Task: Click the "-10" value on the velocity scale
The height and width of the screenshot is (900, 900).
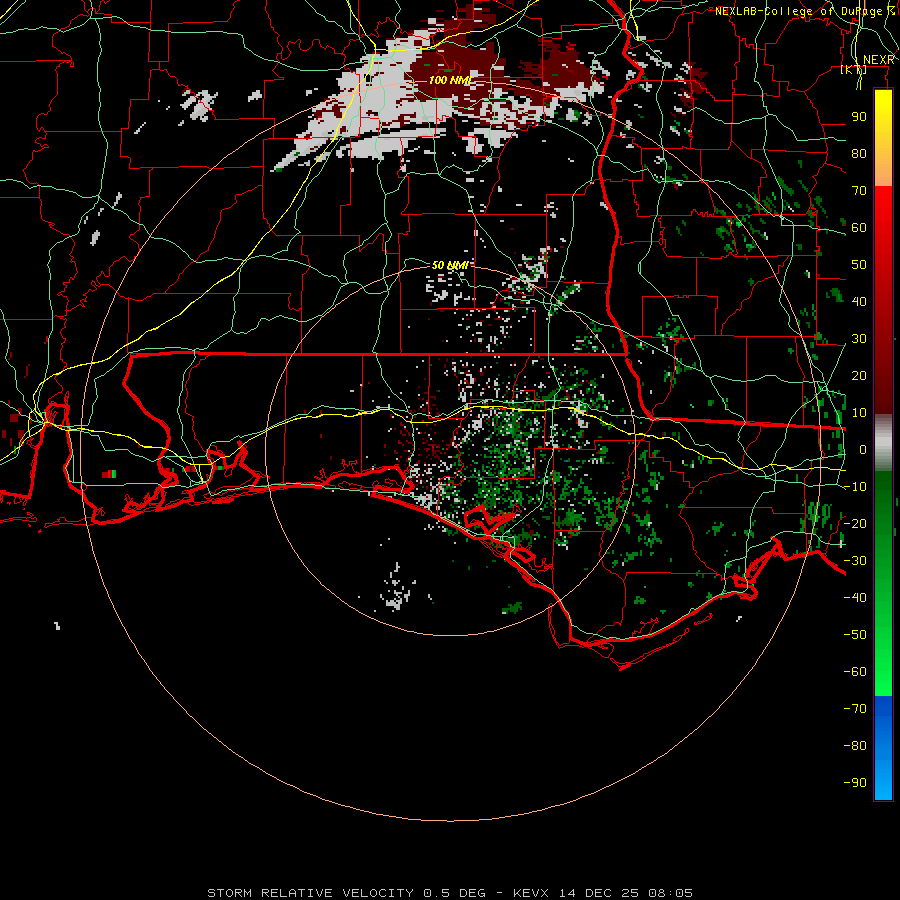Action: (855, 487)
